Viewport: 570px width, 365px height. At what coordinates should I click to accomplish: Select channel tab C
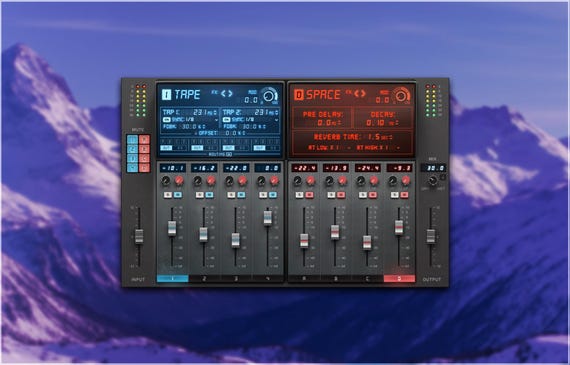click(x=367, y=278)
